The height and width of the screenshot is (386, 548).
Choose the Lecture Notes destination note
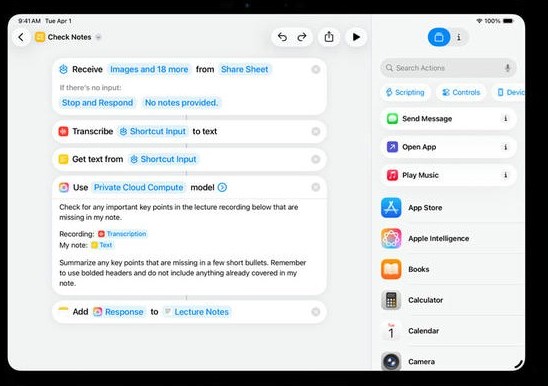tap(197, 312)
